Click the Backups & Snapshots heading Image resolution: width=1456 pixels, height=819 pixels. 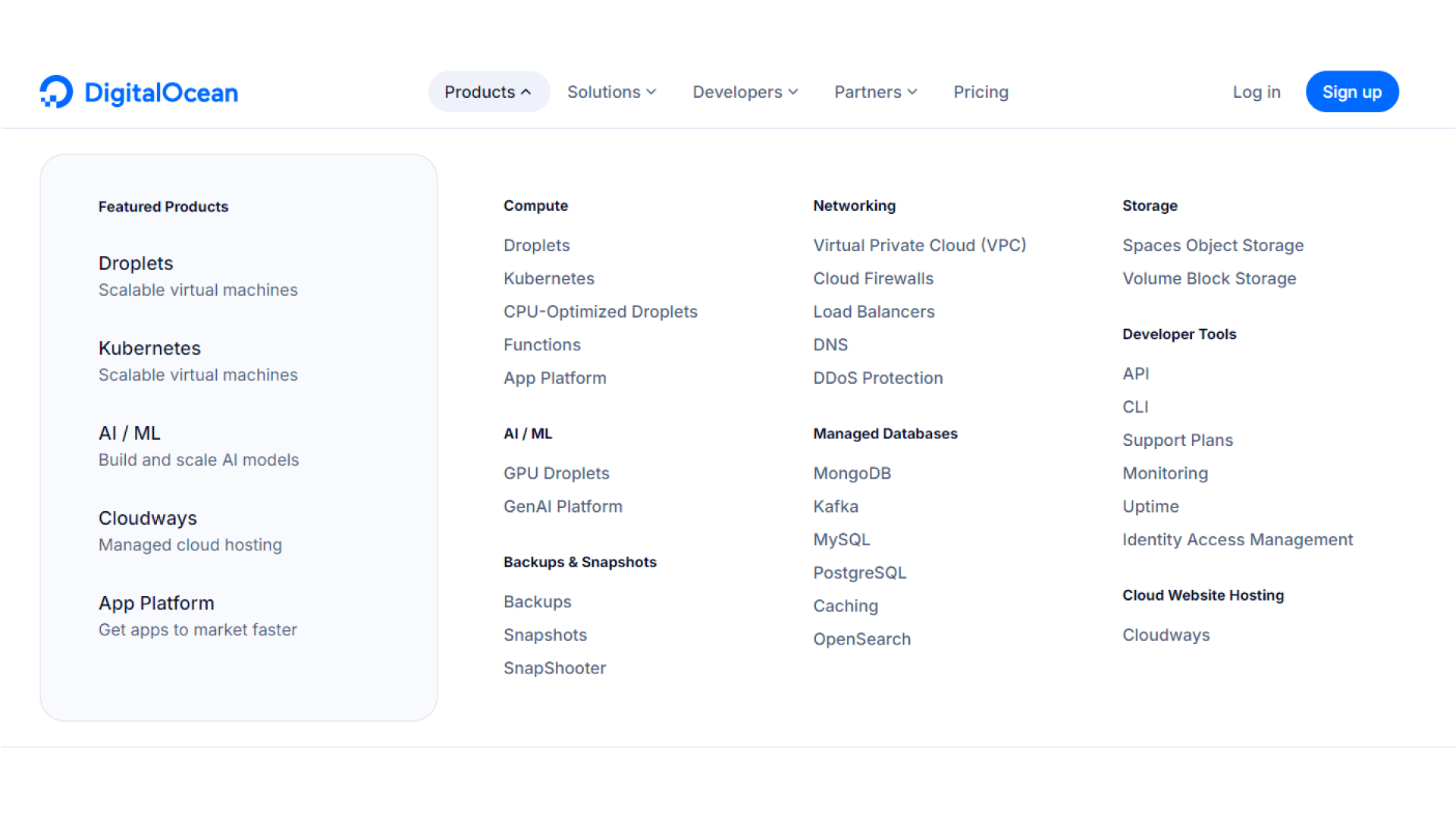point(580,562)
